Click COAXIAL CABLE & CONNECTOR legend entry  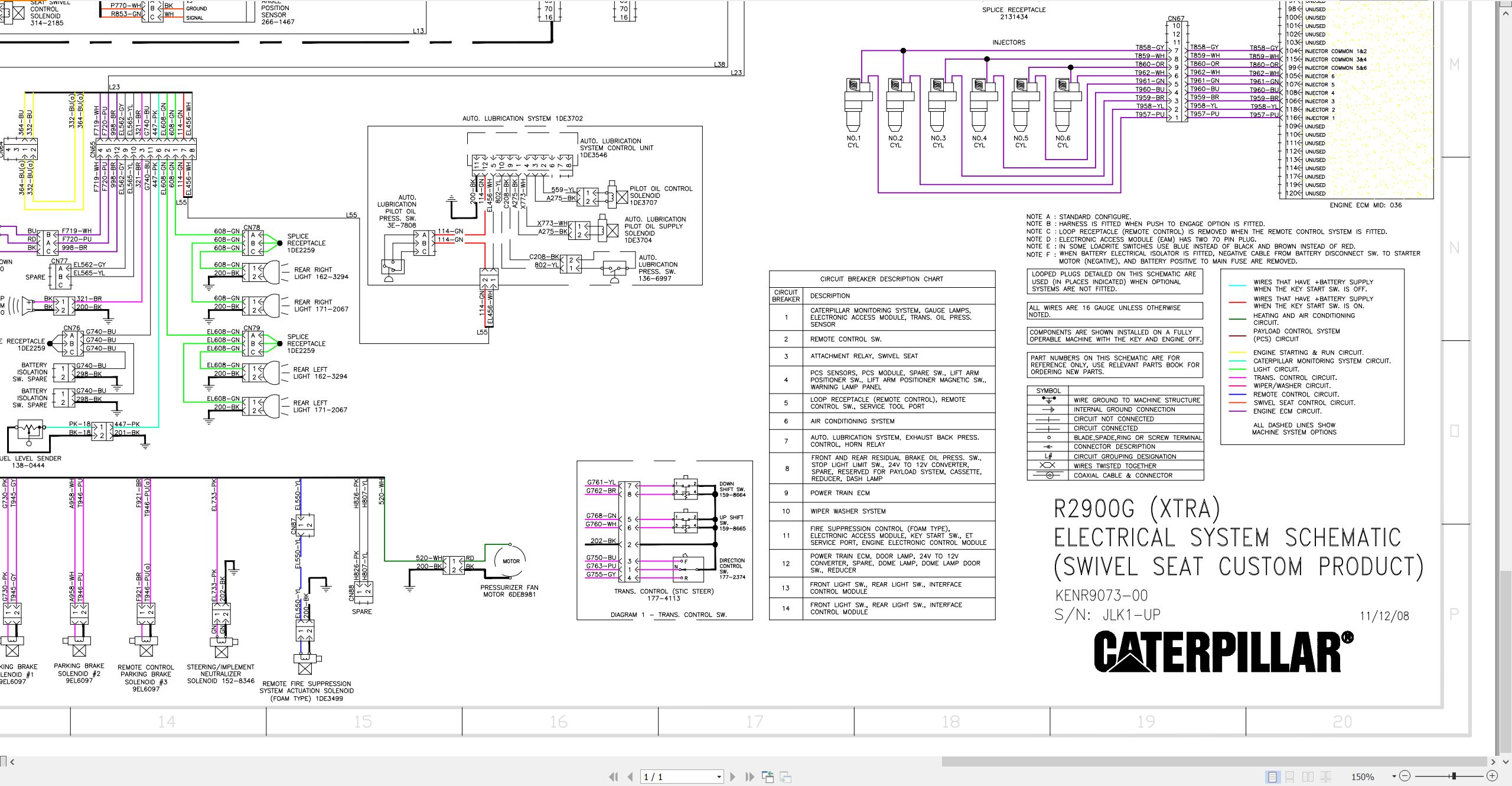point(1123,475)
